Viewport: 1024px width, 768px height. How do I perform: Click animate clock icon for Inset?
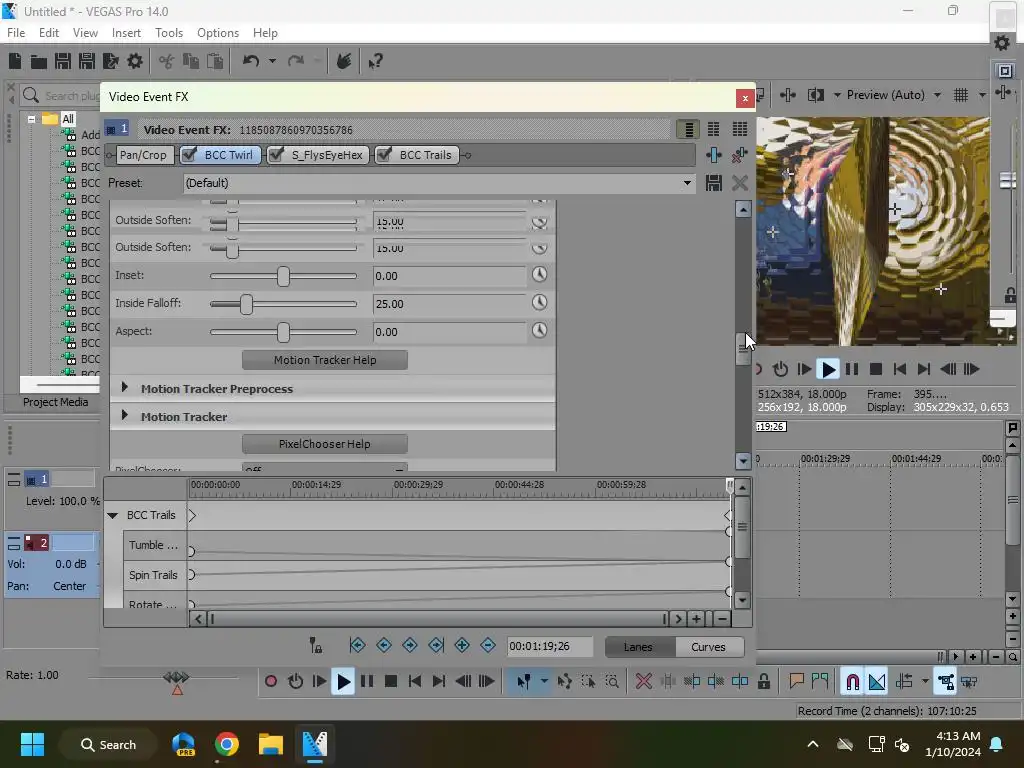pos(539,275)
